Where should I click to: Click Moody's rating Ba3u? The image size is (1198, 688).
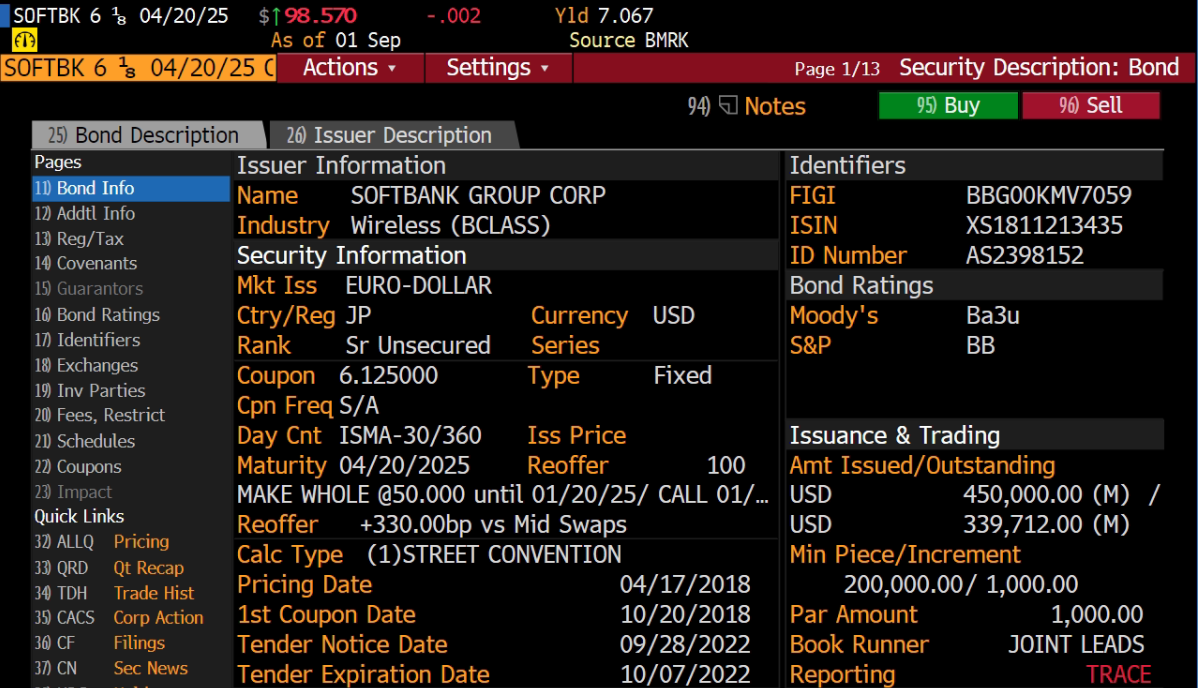[x=992, y=316]
